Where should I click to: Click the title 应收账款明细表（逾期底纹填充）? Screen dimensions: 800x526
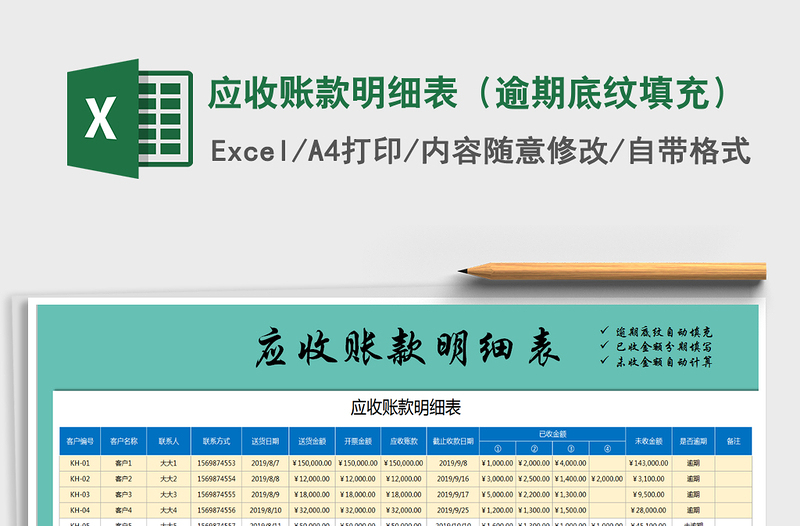coord(468,93)
